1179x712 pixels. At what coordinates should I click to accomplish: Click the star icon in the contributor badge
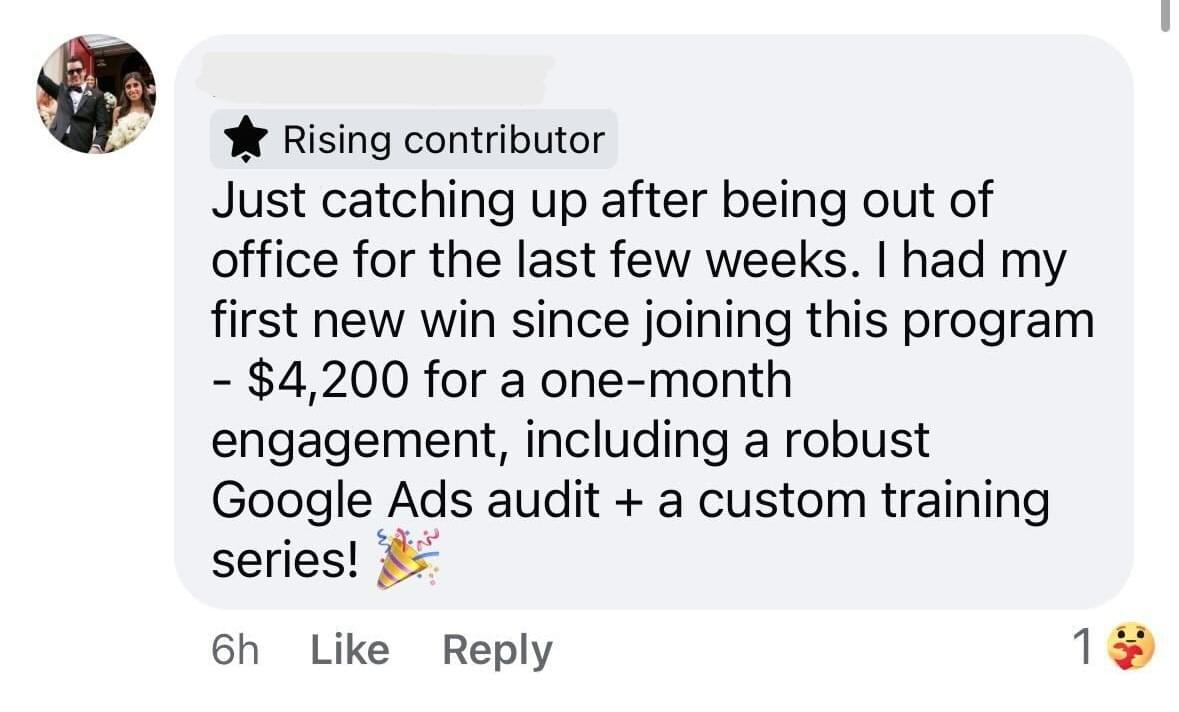[x=247, y=141]
